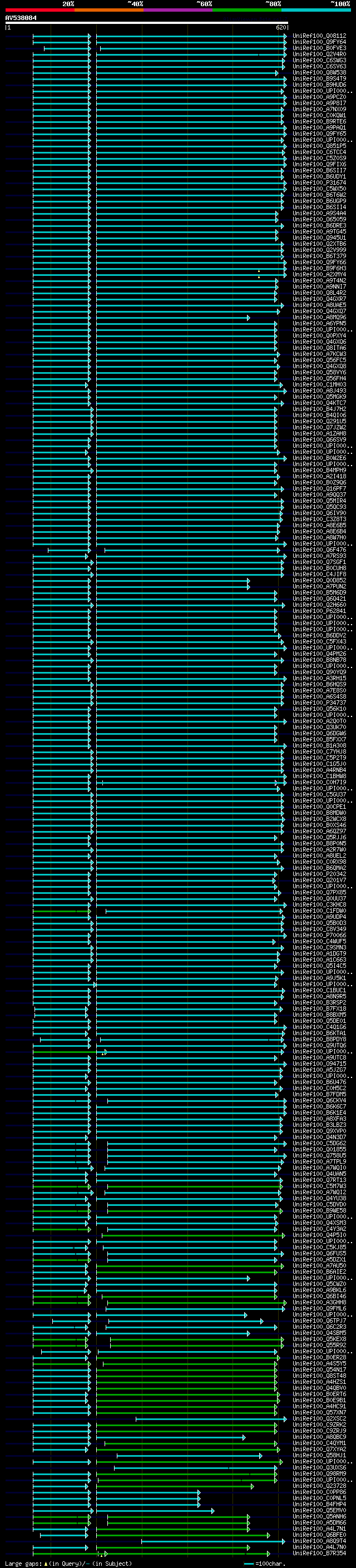356x1568 pixels.
Task: Click the purple ~60% identity legend bar
Action: pyautogui.click(x=177, y=10)
